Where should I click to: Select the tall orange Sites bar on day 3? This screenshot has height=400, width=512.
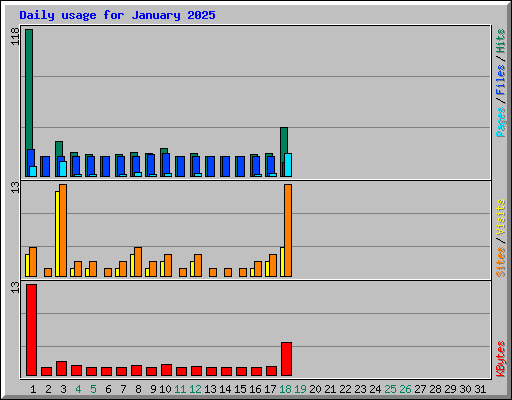(63, 230)
